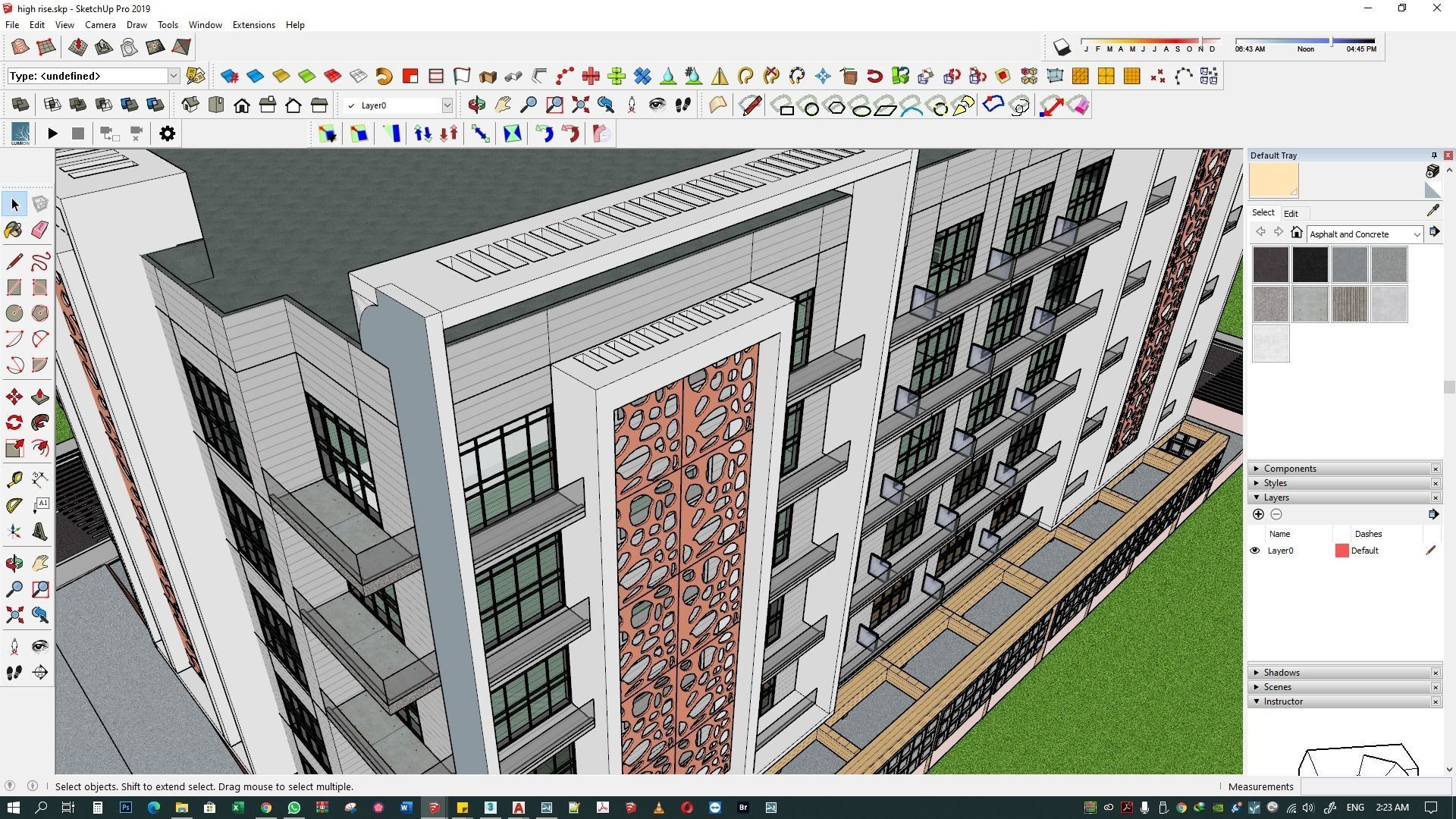
Task: Go to In Model materials home
Action: pos(1296,233)
